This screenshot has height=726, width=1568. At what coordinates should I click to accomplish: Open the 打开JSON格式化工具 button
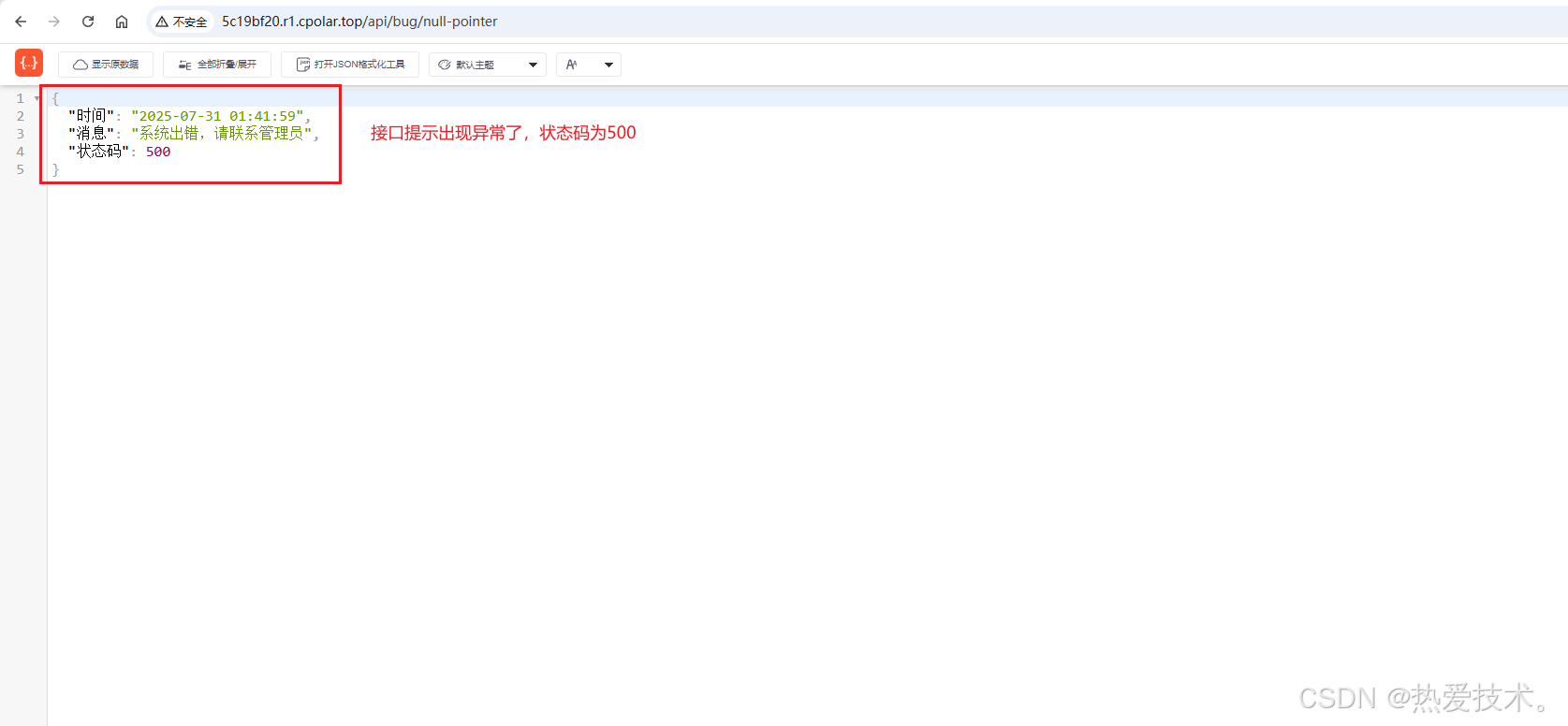click(x=350, y=65)
